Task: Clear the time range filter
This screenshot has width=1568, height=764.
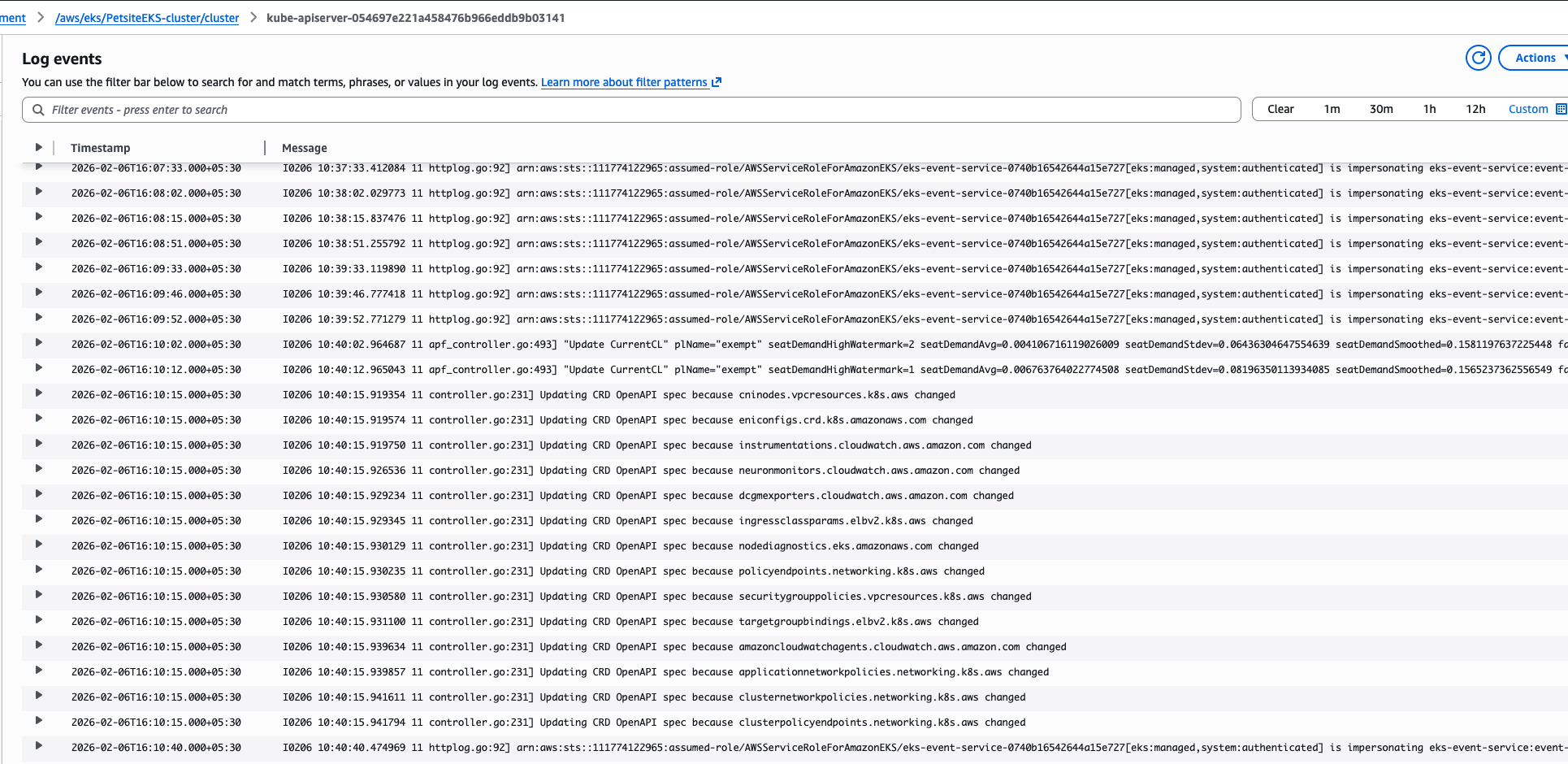Action: [x=1280, y=109]
